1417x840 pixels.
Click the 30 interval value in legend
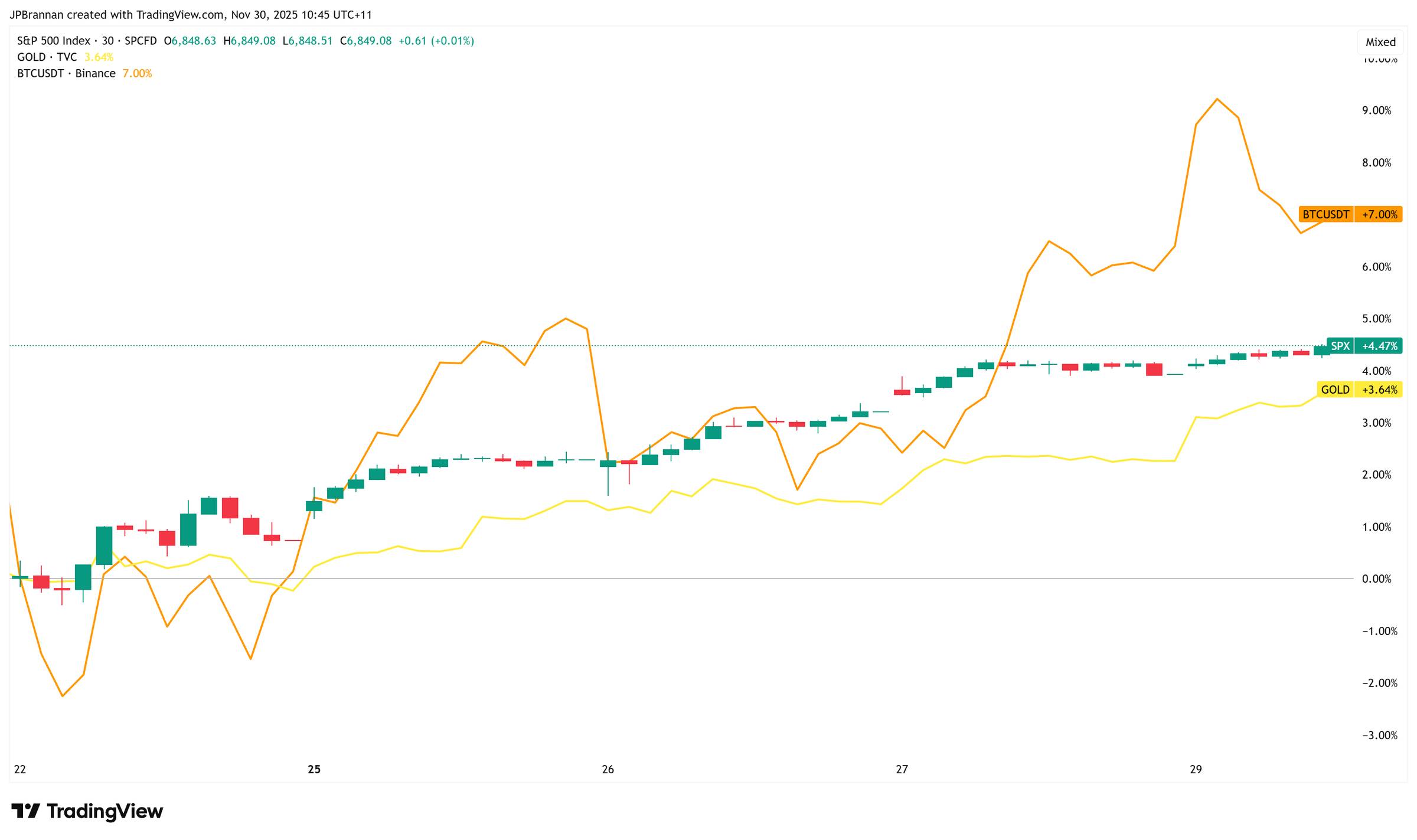click(x=107, y=41)
